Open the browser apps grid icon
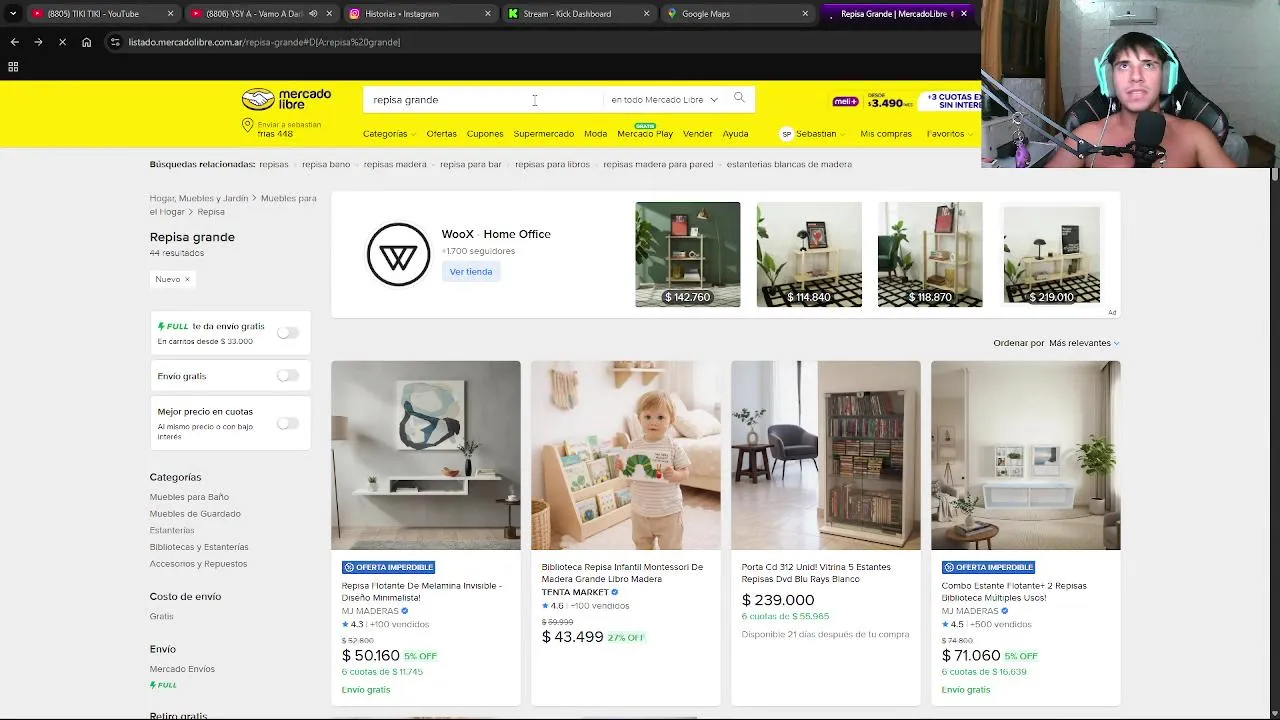Viewport: 1280px width, 720px height. (x=13, y=67)
